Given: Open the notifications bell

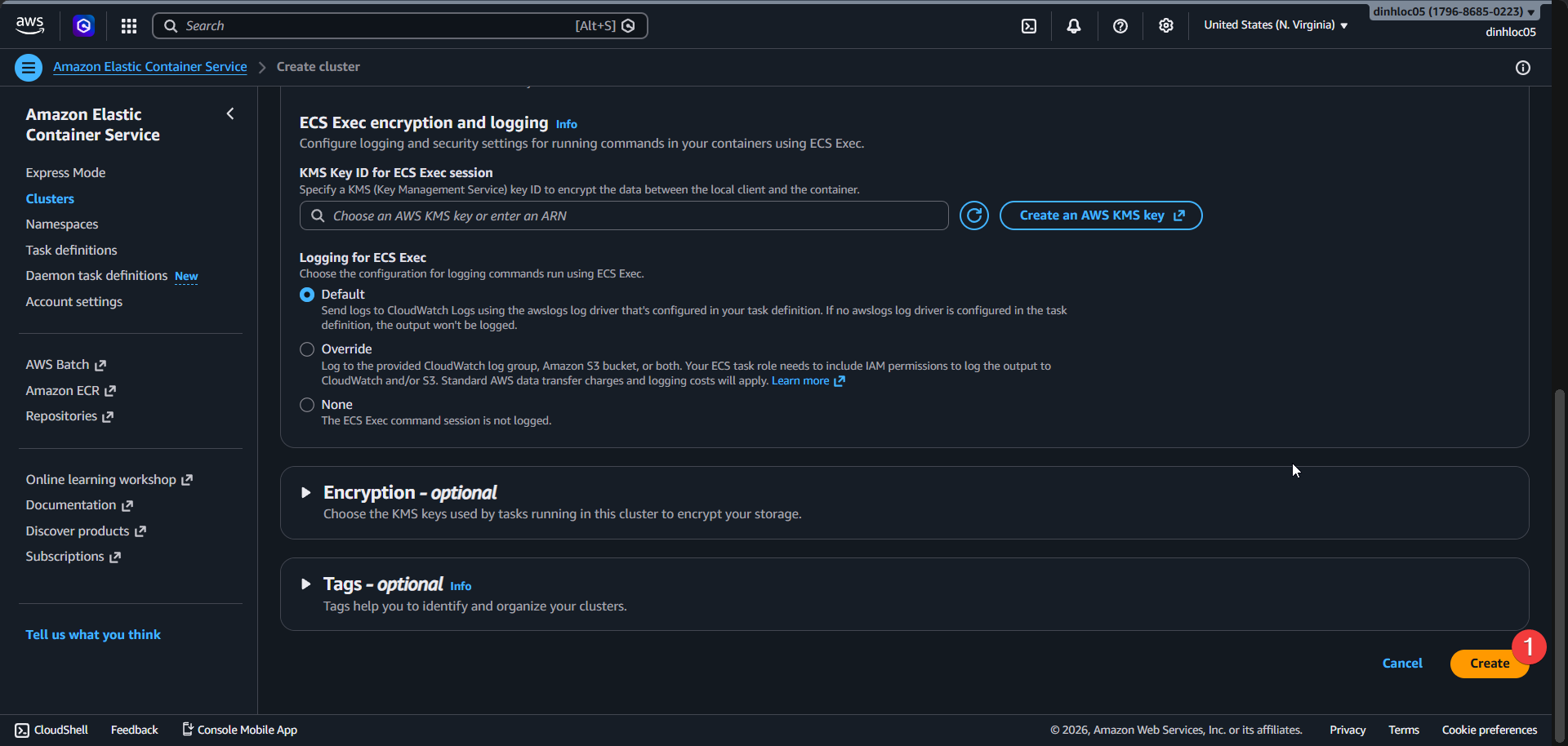Looking at the screenshot, I should [x=1072, y=25].
